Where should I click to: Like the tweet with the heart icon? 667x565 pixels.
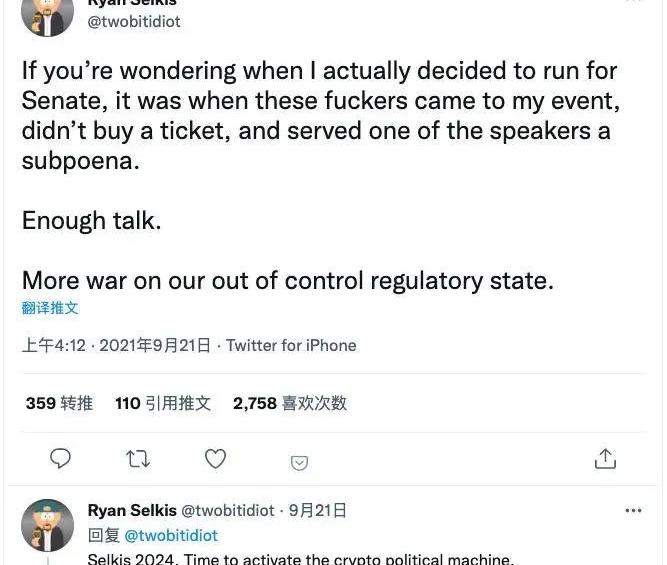click(215, 459)
